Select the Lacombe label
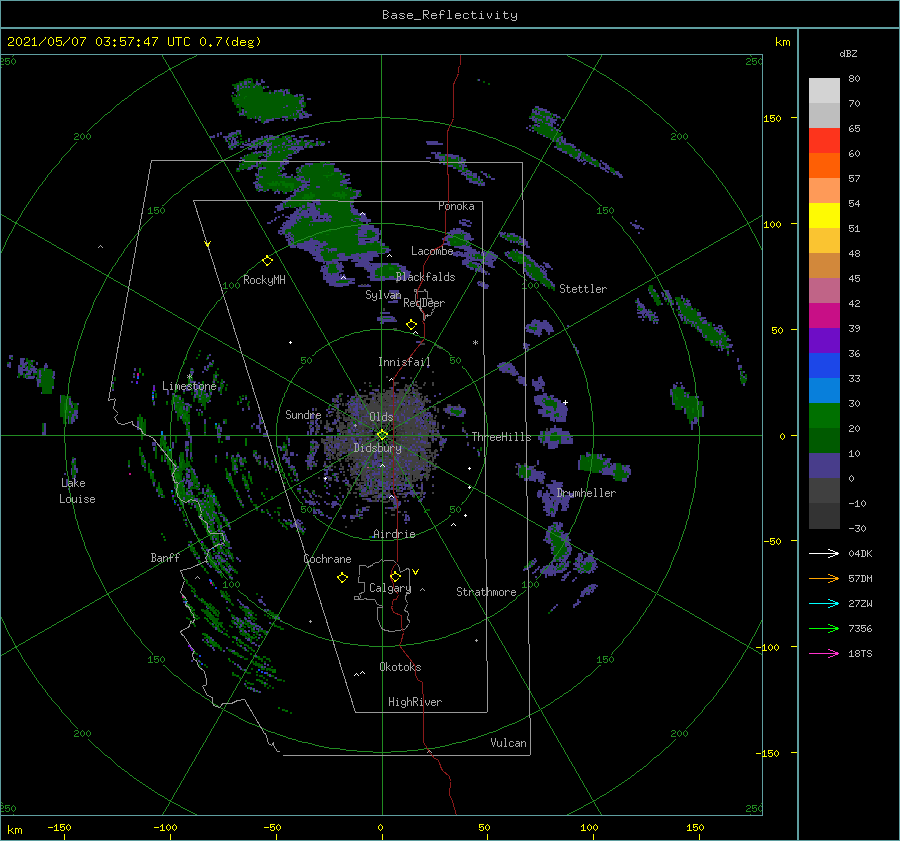 pos(432,251)
